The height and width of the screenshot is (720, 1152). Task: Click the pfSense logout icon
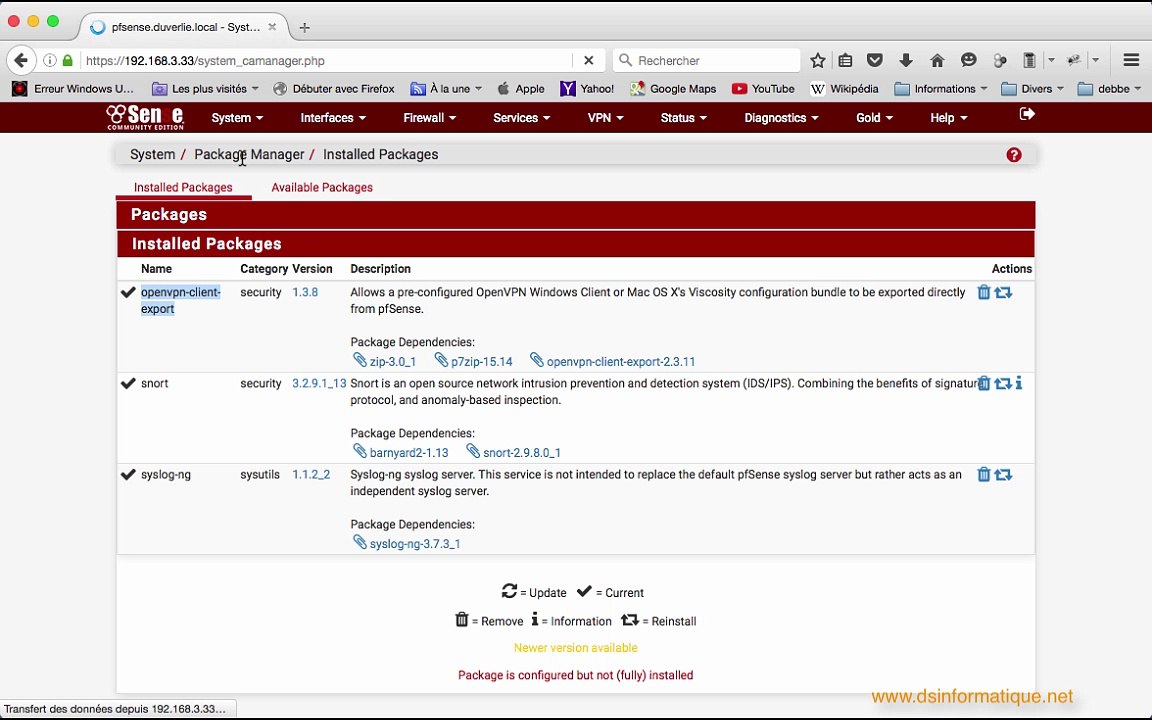(1026, 116)
